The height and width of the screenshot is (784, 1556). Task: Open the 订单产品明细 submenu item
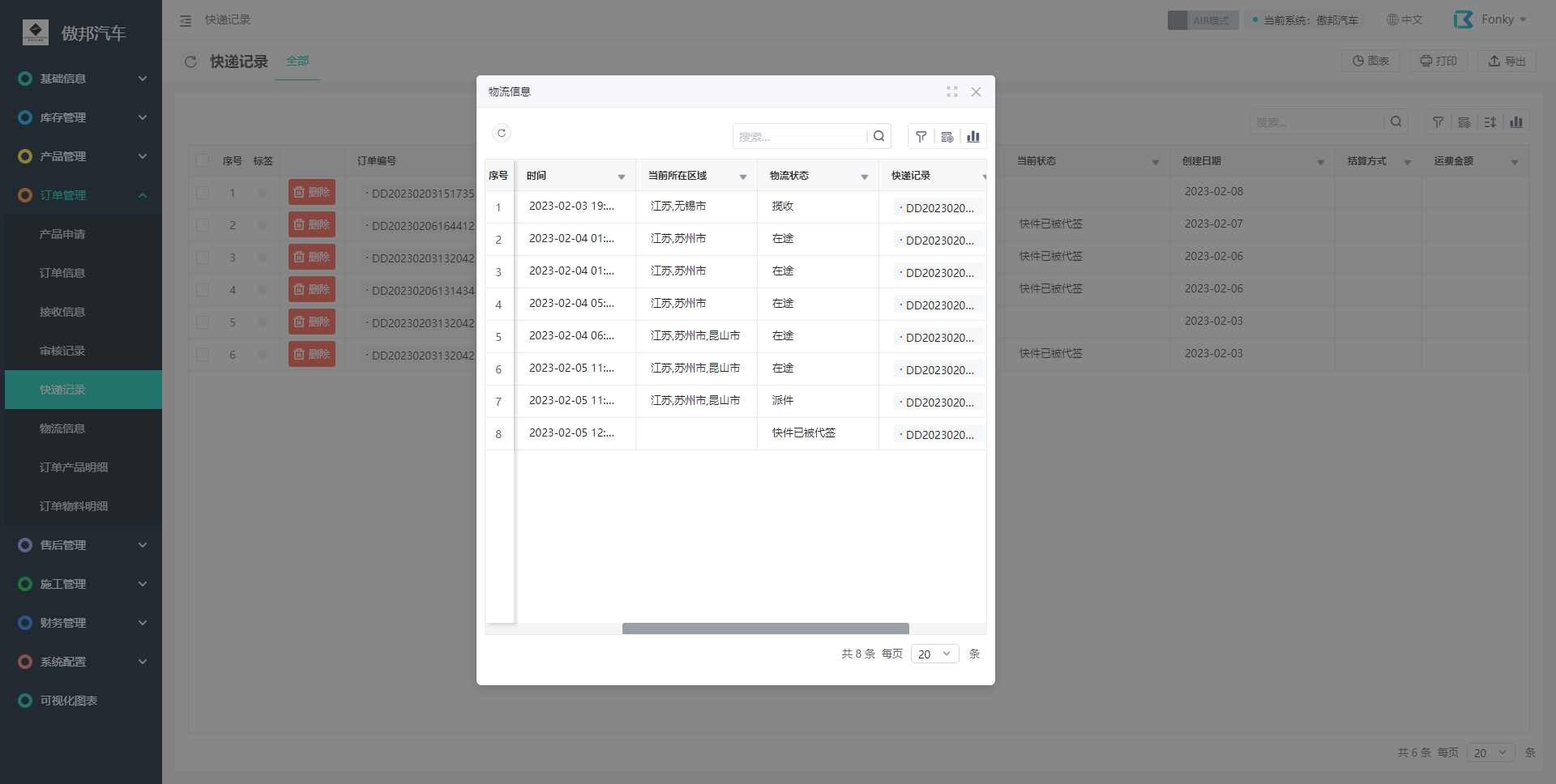click(x=83, y=467)
